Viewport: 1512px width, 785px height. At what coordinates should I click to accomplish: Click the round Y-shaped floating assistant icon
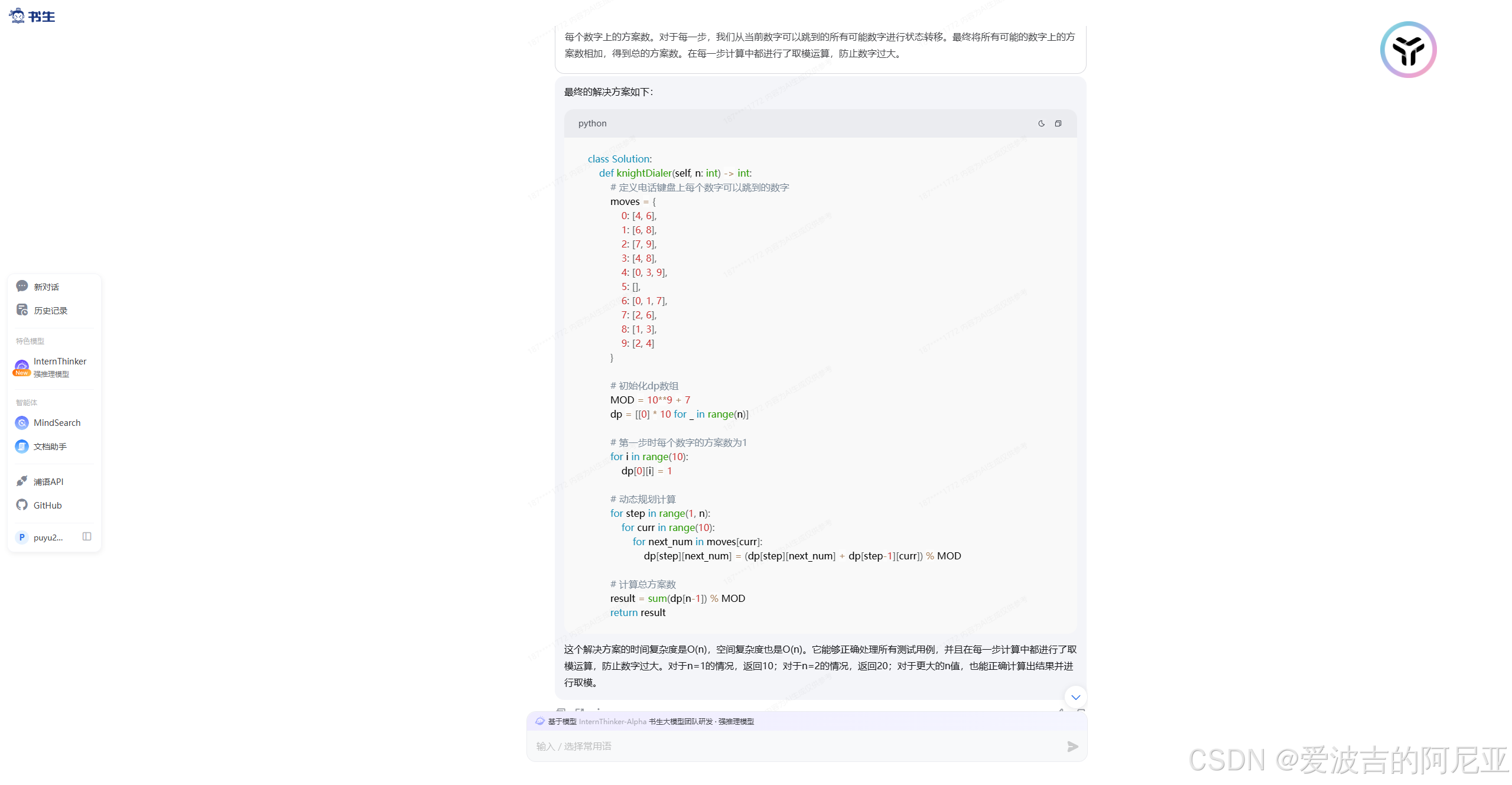[x=1408, y=50]
